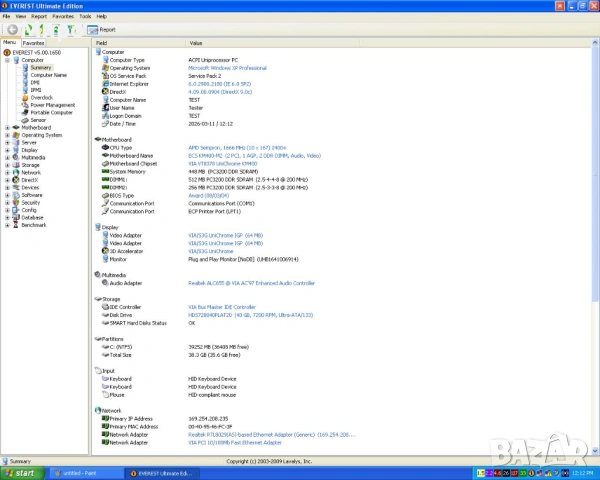
Task: Click the EVEREST v5.00.1650 root icon
Action: tap(7, 52)
